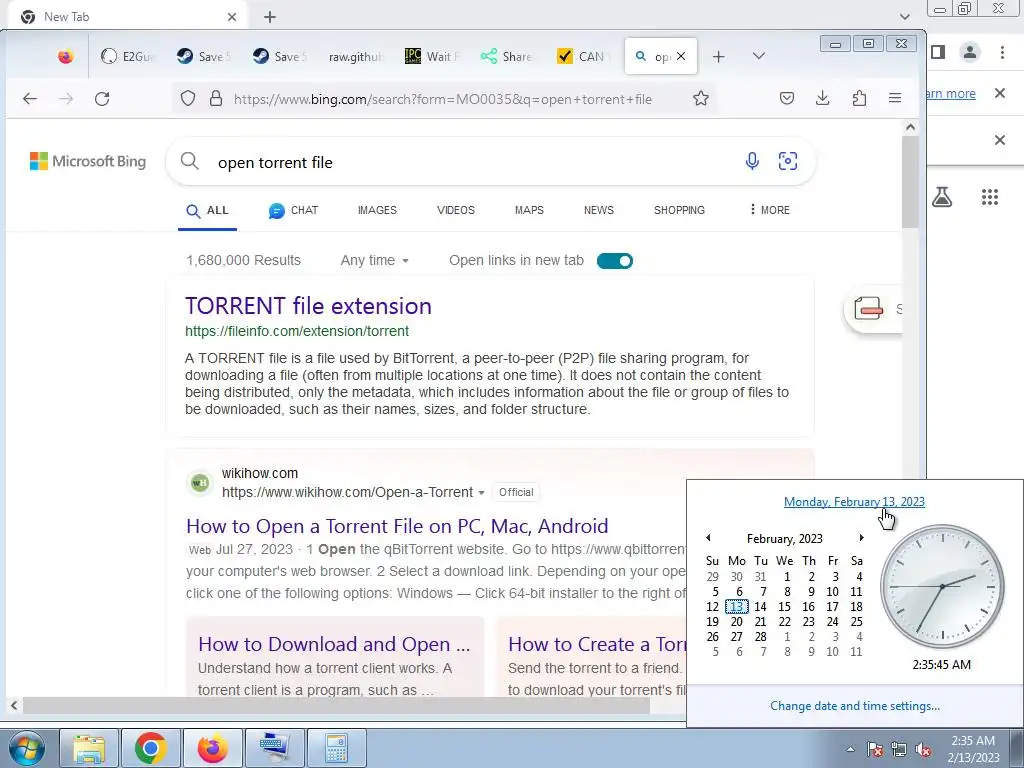Open Chrome three-dot menu
Viewport: 1024px width, 768px height.
tap(1002, 52)
